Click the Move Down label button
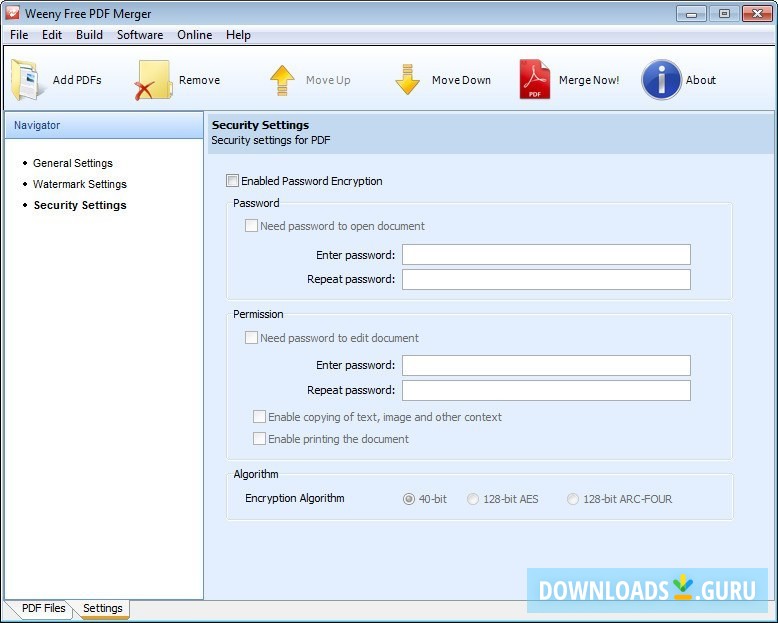Image resolution: width=778 pixels, height=623 pixels. click(x=461, y=80)
